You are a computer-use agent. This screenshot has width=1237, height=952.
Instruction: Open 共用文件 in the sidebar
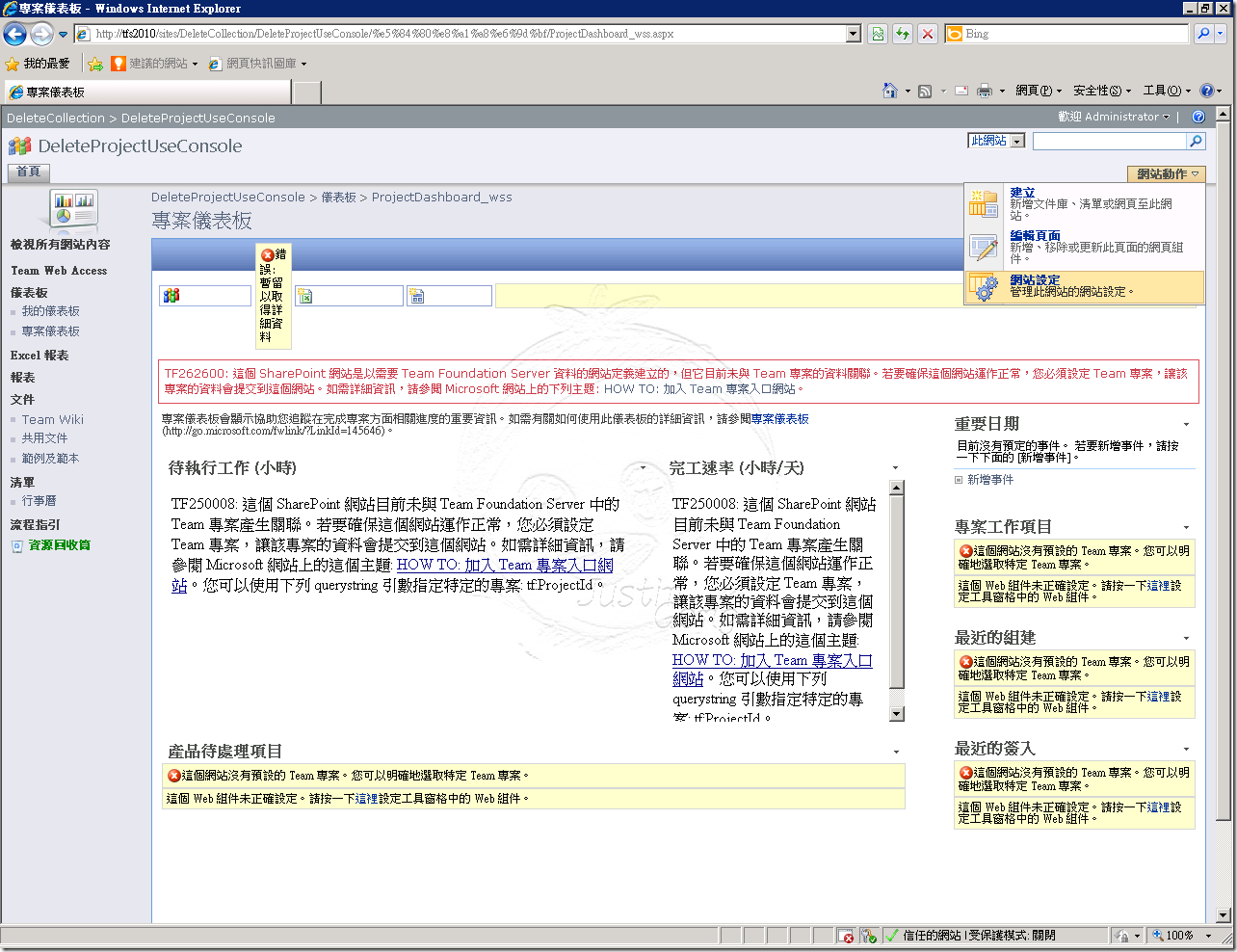(45, 438)
